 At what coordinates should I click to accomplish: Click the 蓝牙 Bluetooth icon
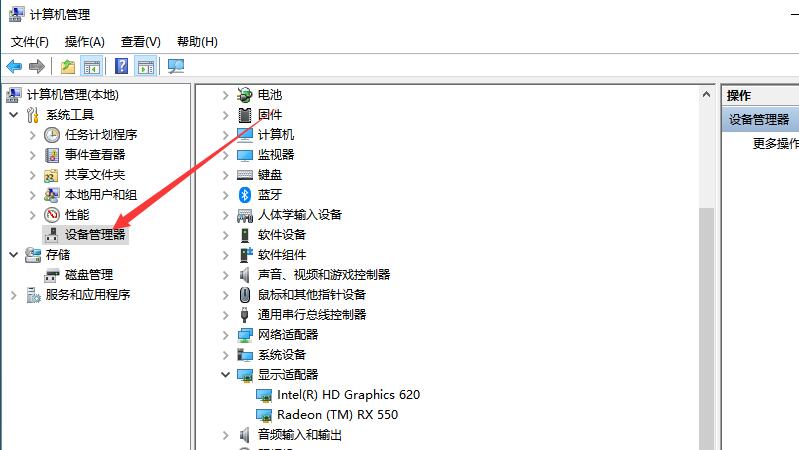(245, 195)
